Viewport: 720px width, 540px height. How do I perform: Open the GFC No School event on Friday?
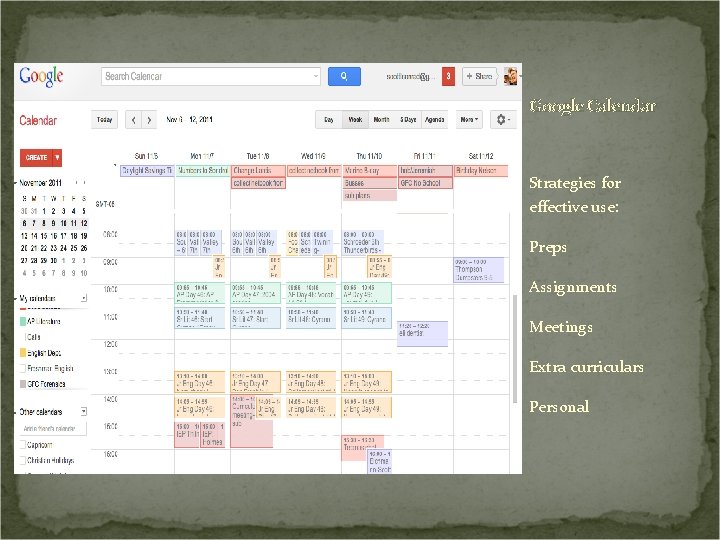tap(425, 183)
